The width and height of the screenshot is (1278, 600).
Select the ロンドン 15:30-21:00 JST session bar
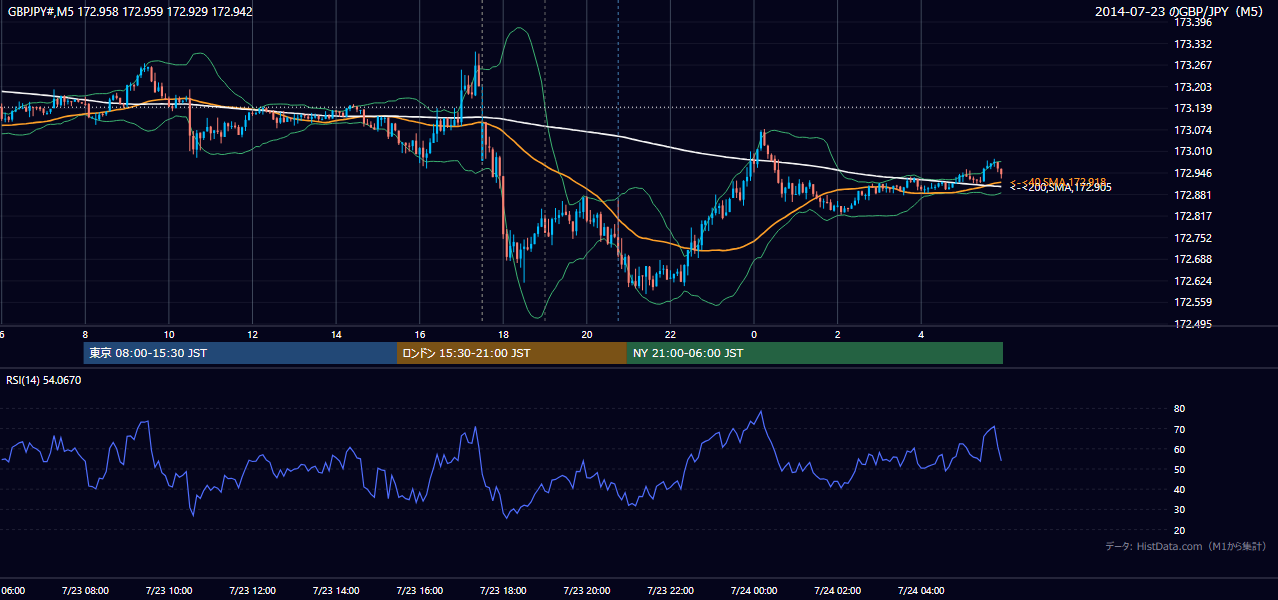(512, 353)
